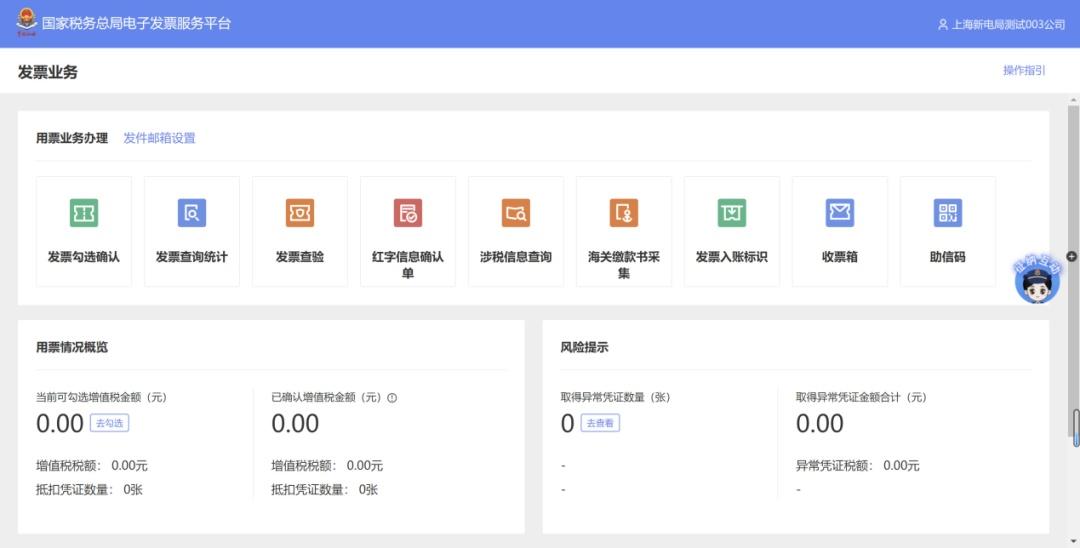Image resolution: width=1080 pixels, height=548 pixels.
Task: Click 取得异常凭证数量（张） label
Action: 616,397
